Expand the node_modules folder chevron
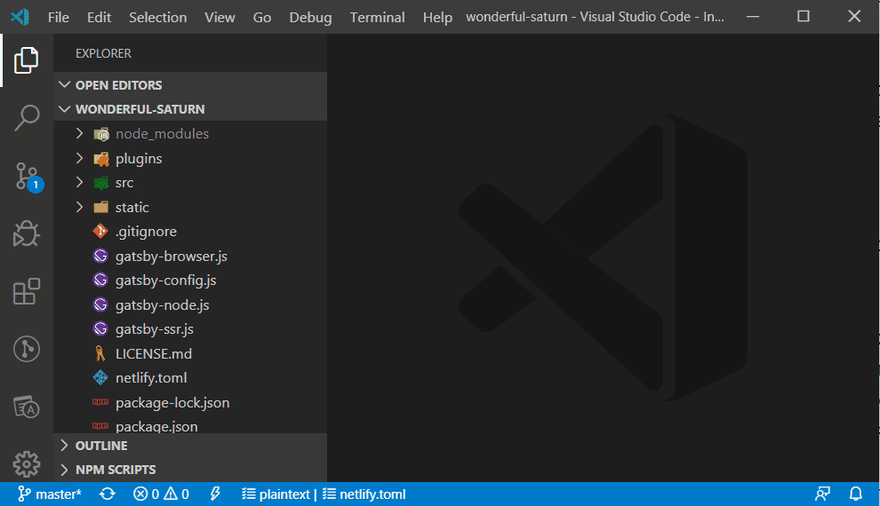This screenshot has height=506, width=880. pos(79,134)
